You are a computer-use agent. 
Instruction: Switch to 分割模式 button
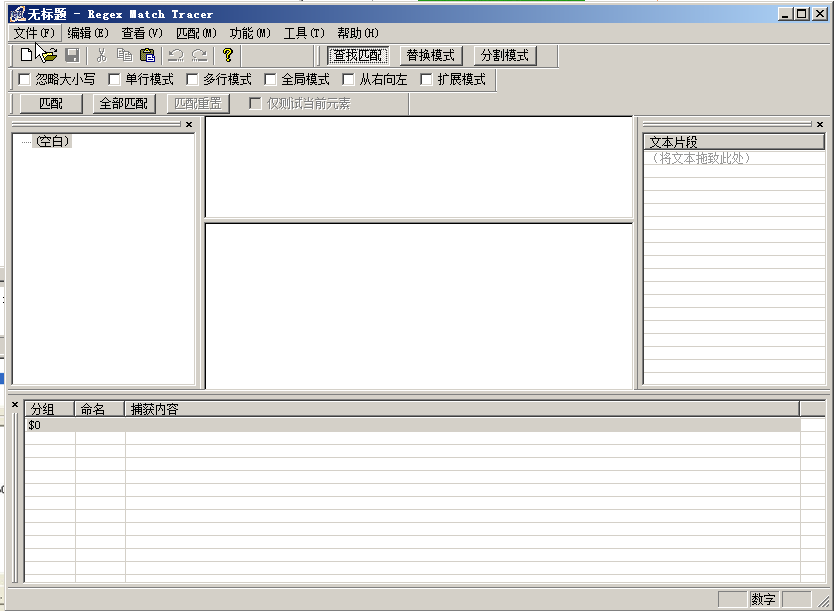click(505, 55)
